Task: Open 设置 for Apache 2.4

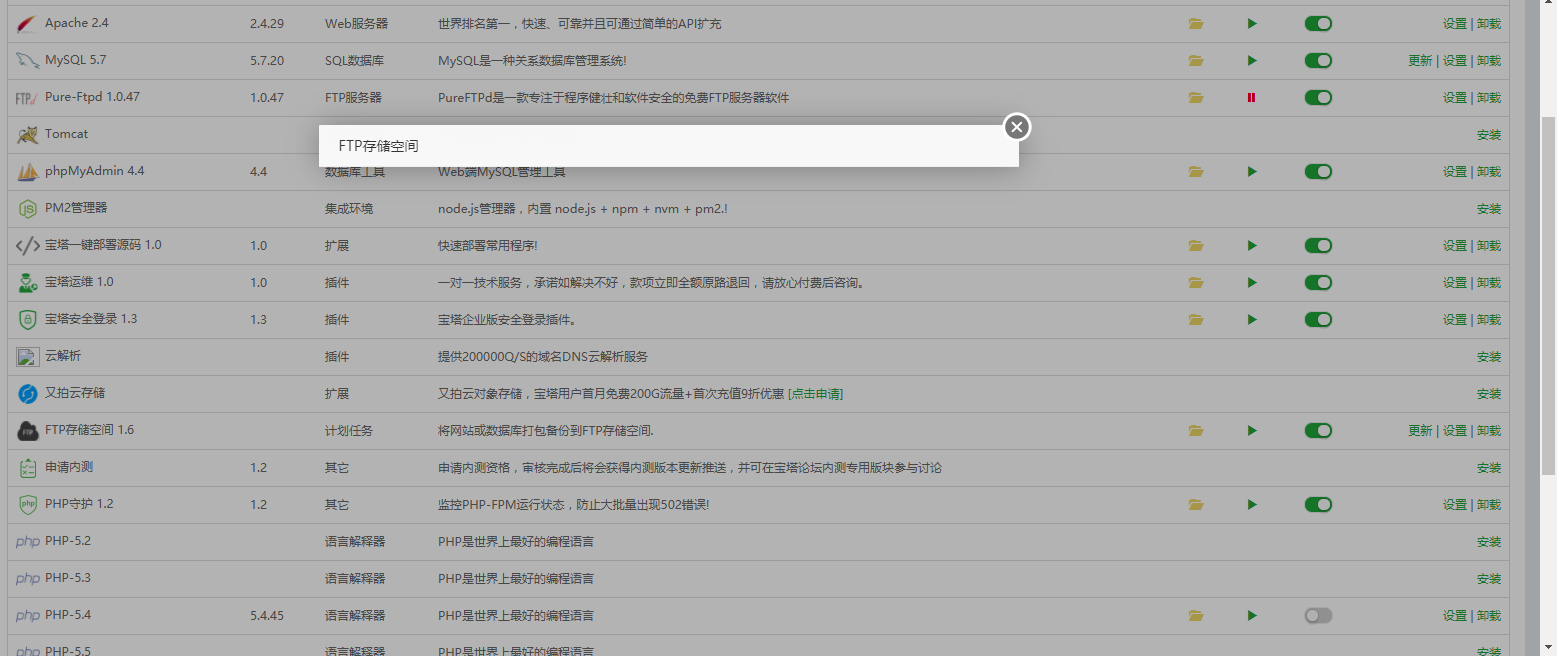Action: click(1455, 24)
